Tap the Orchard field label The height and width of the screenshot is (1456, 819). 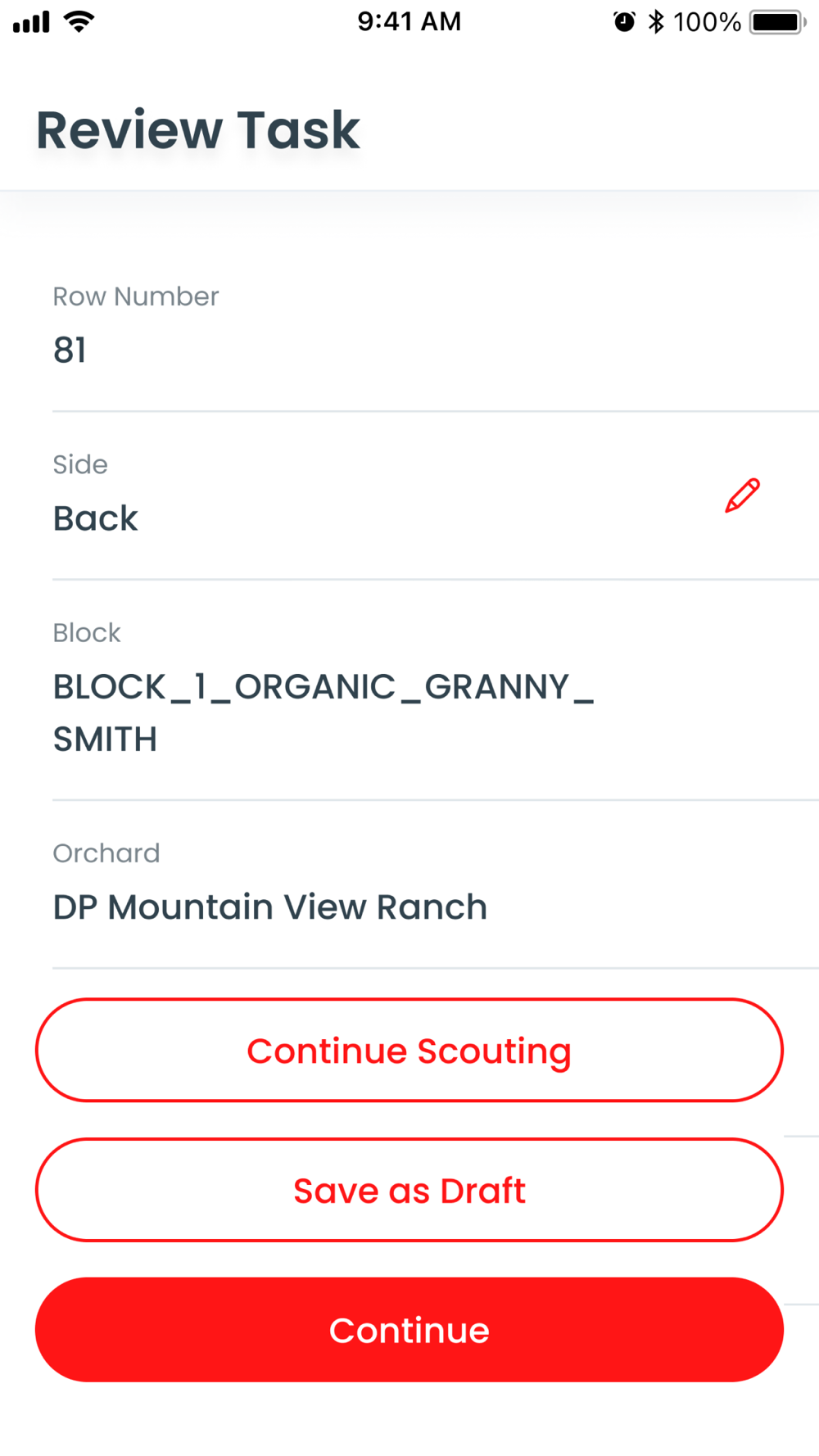pos(106,853)
